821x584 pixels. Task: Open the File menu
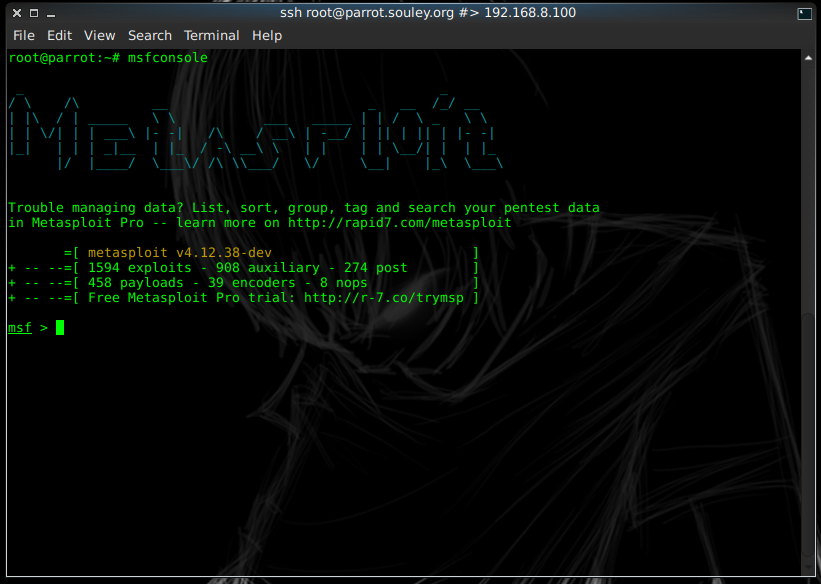(x=24, y=36)
